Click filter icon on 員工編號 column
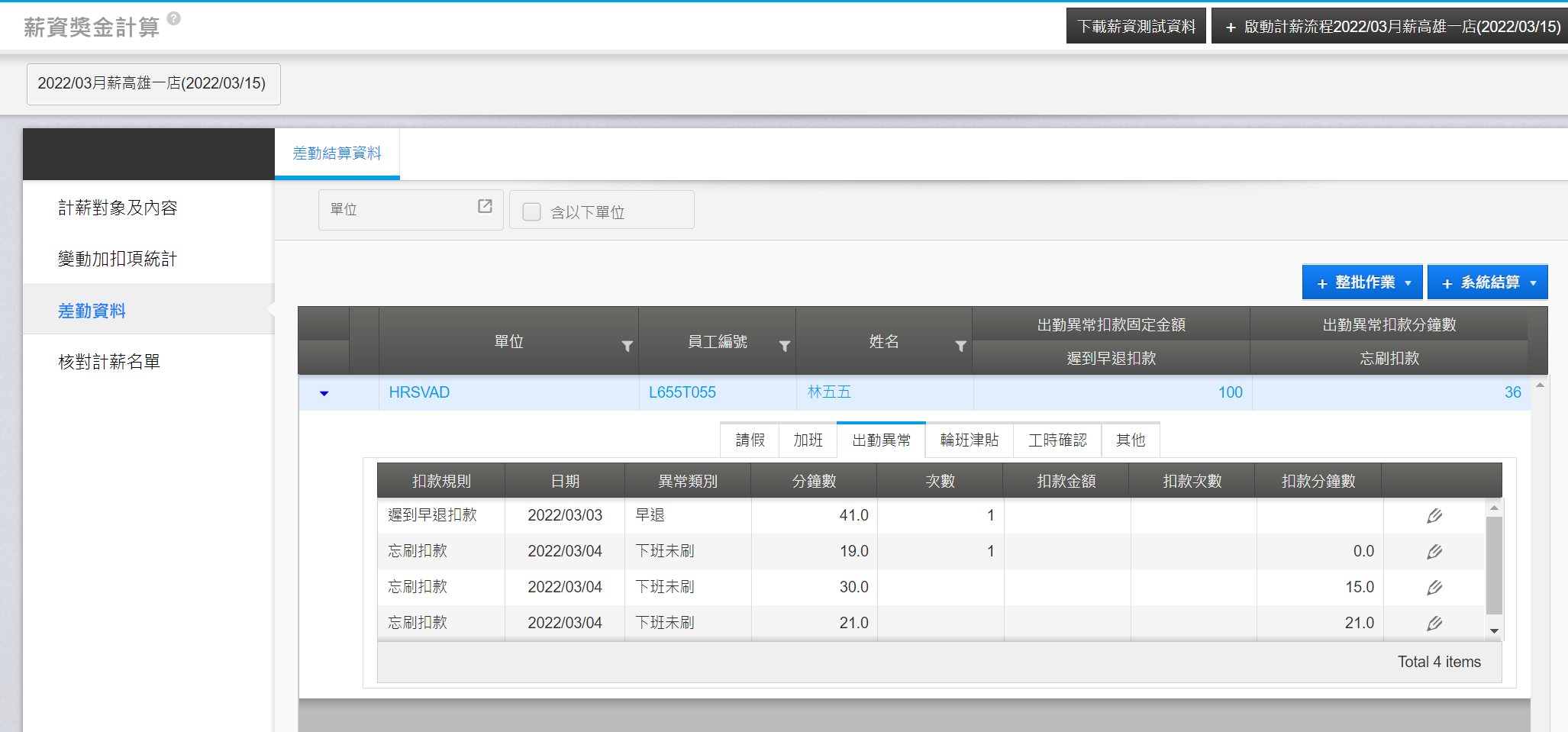The height and width of the screenshot is (732, 1568). click(784, 347)
